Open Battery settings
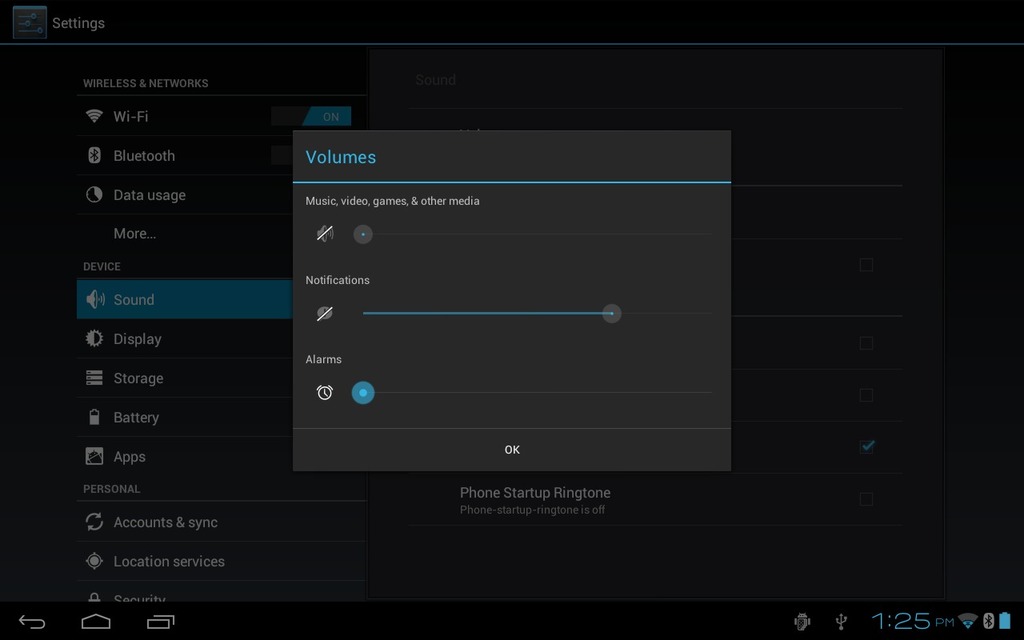The height and width of the screenshot is (640, 1024). click(185, 417)
